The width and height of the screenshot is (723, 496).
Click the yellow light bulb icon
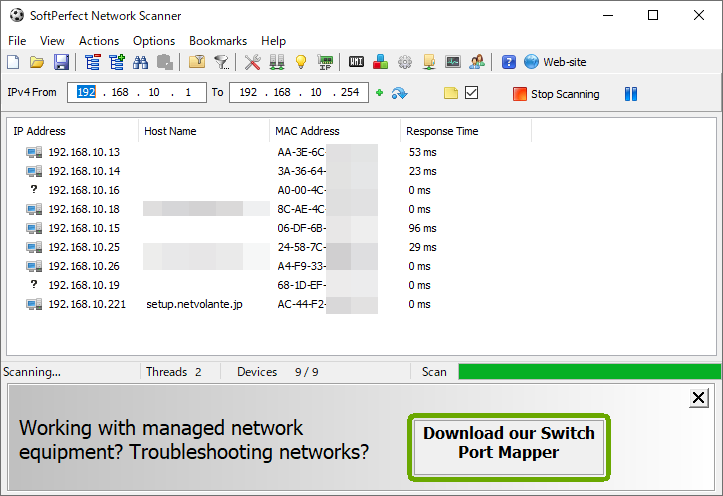click(301, 62)
